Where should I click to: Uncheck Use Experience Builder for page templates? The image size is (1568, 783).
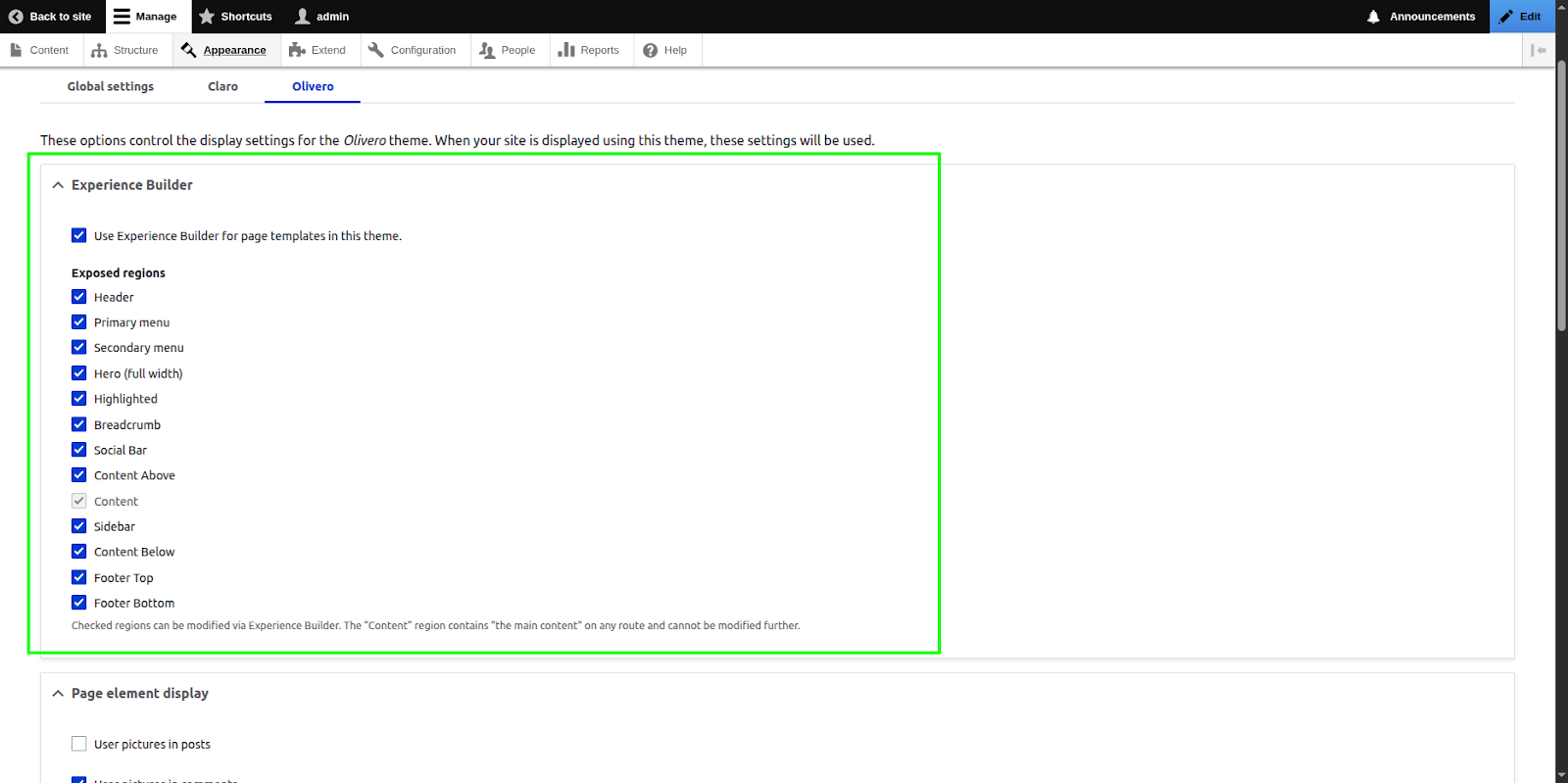tap(79, 235)
